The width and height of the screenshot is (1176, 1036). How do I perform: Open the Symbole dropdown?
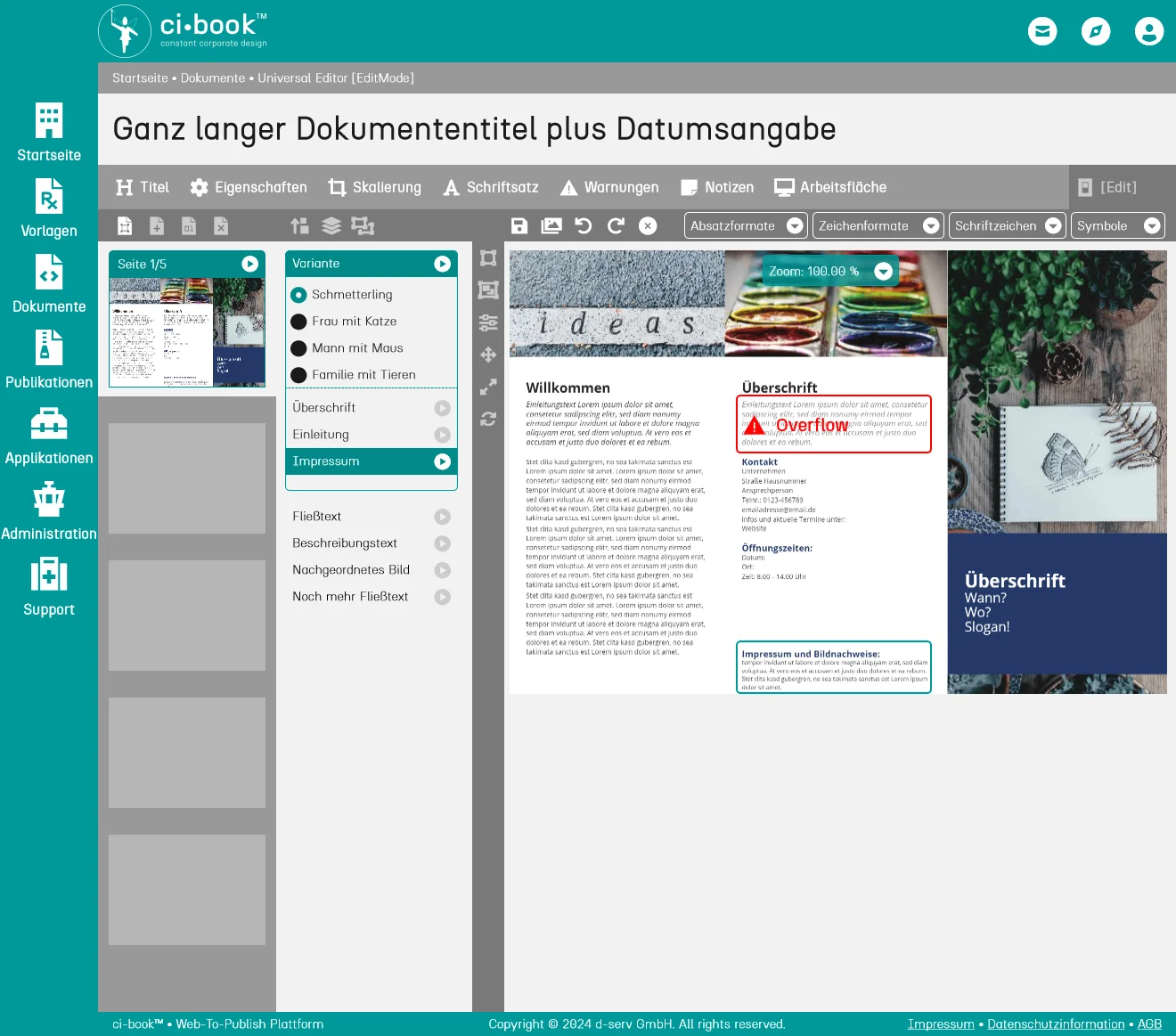1117,226
